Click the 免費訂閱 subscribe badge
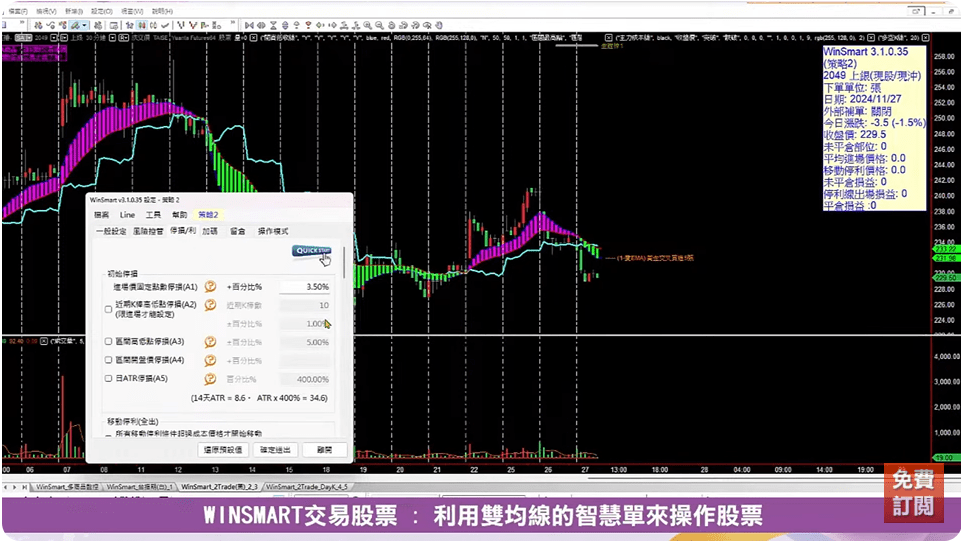 click(x=913, y=493)
